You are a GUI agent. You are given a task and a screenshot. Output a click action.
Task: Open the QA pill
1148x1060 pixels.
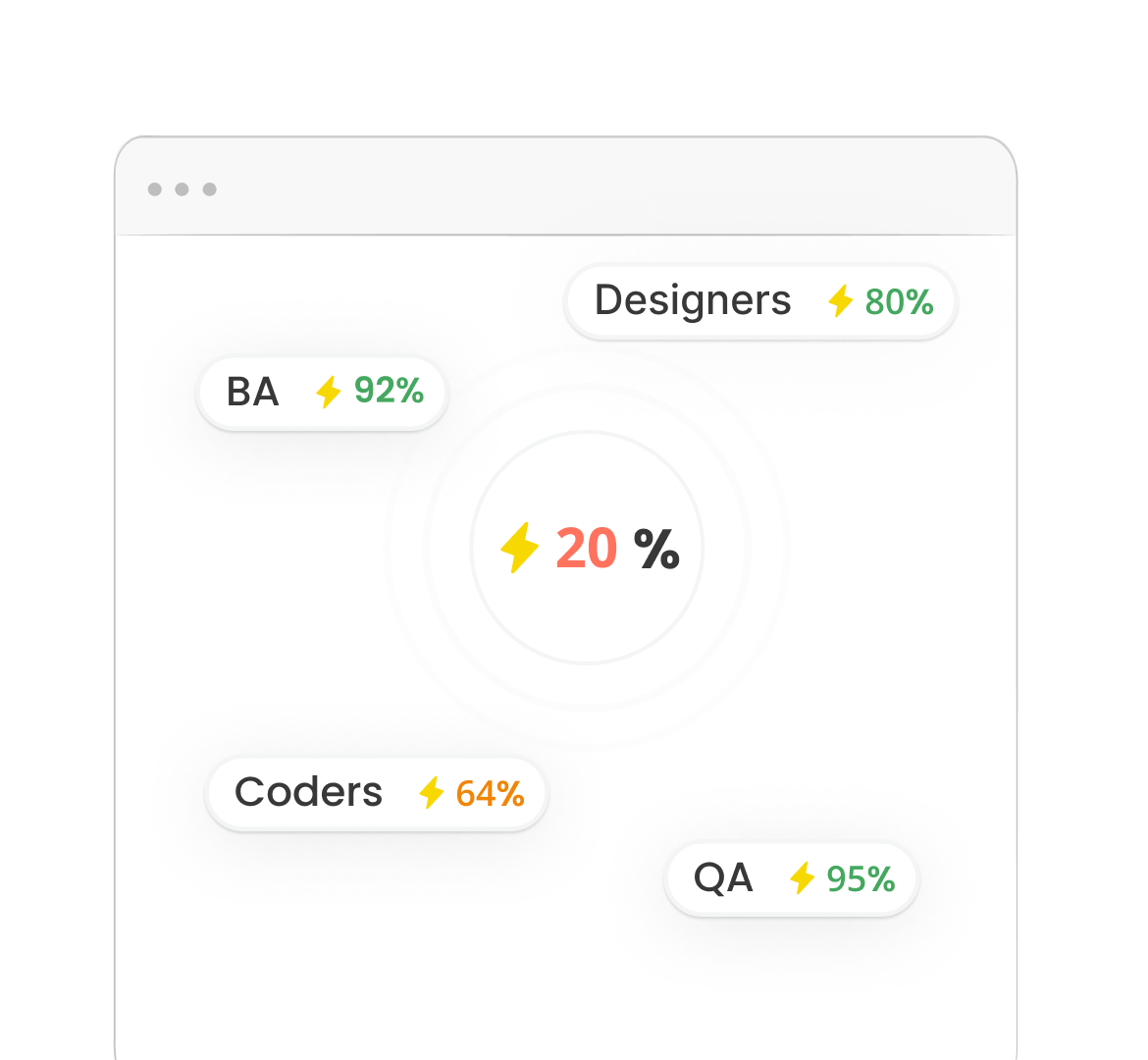(792, 878)
